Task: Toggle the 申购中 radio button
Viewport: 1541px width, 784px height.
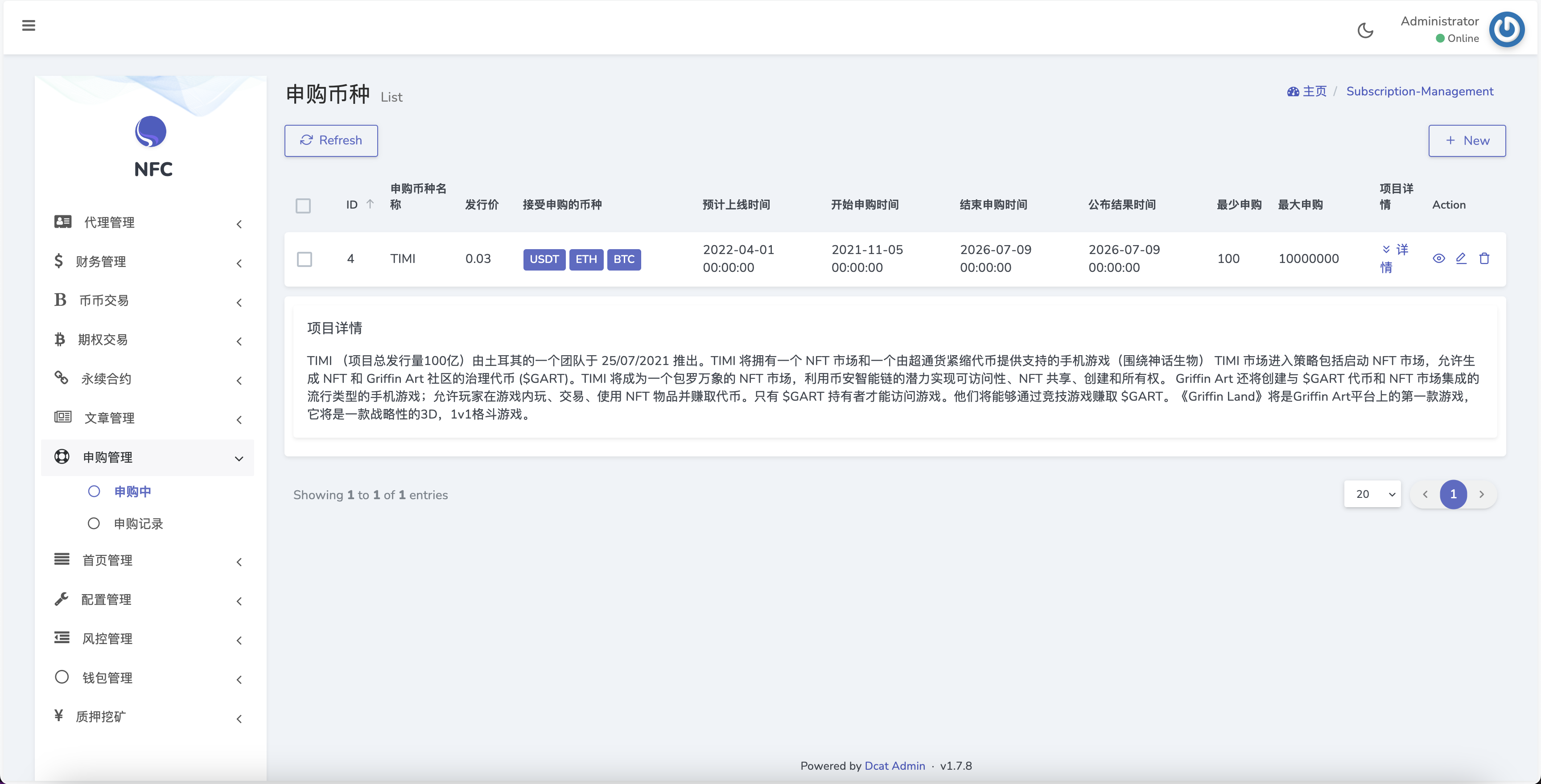Action: [x=93, y=491]
